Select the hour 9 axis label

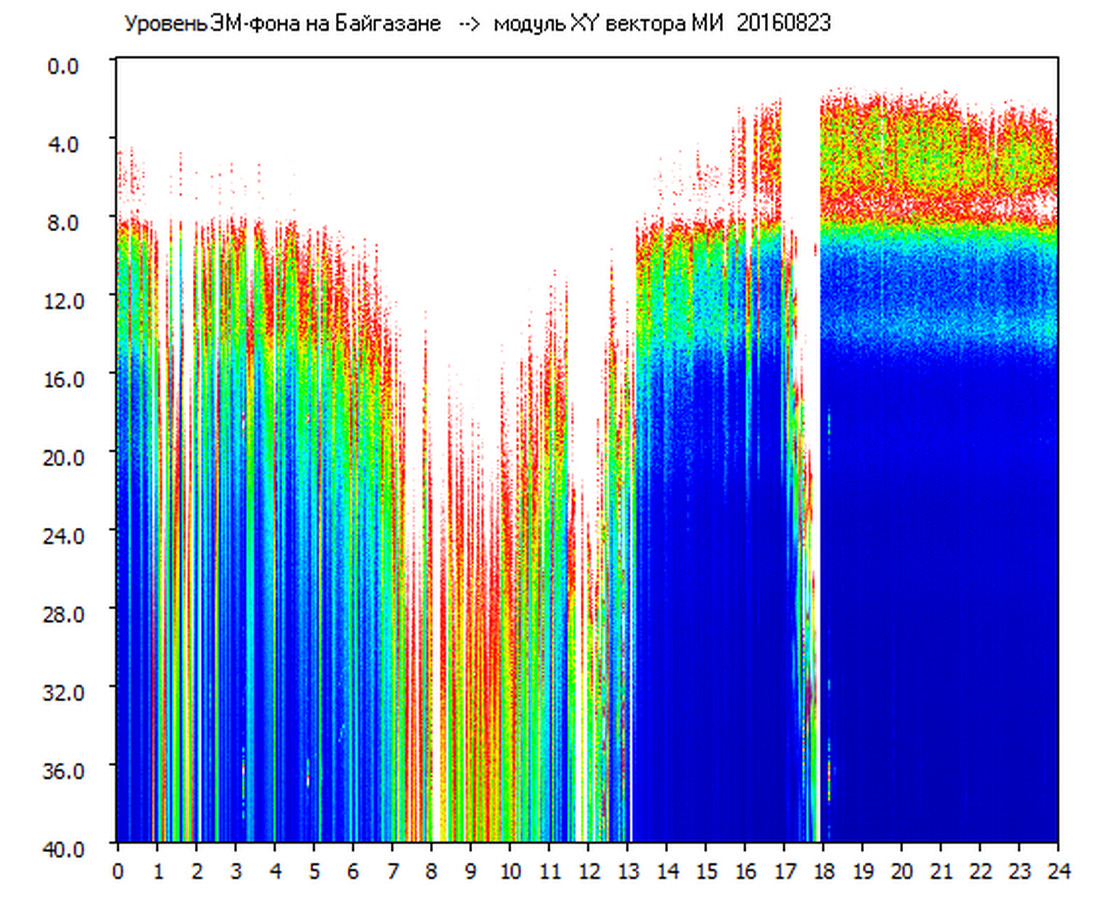point(470,870)
